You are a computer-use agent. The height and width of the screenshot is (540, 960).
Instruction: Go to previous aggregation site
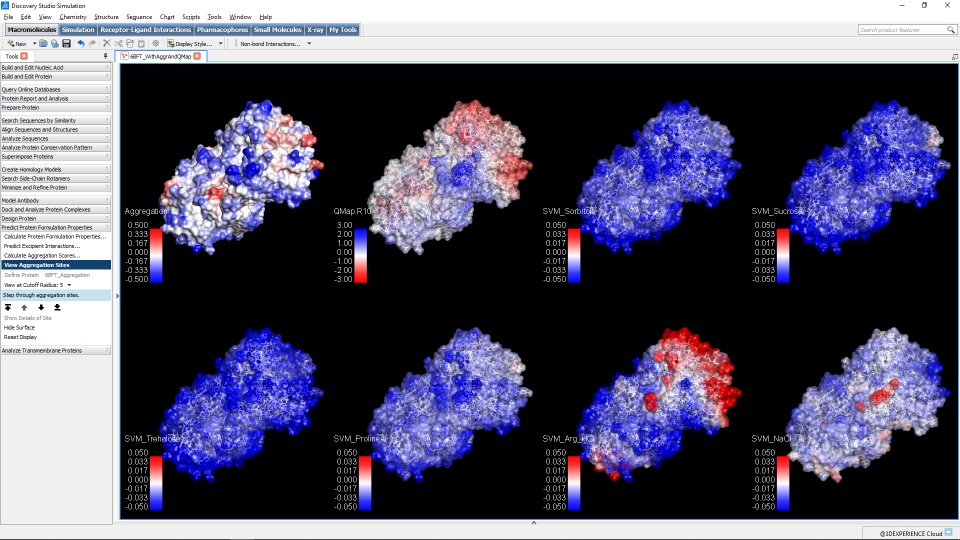(x=24, y=307)
